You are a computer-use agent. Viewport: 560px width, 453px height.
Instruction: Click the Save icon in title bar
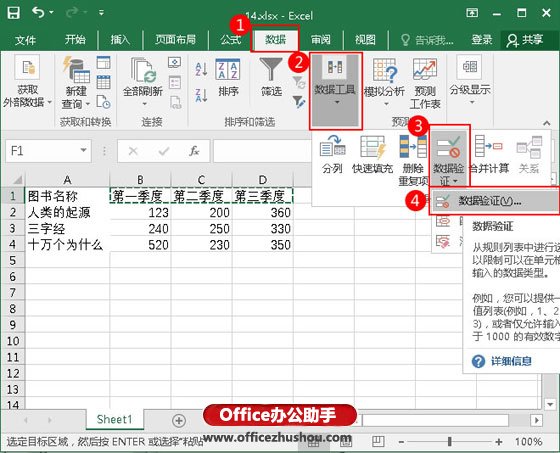point(13,14)
